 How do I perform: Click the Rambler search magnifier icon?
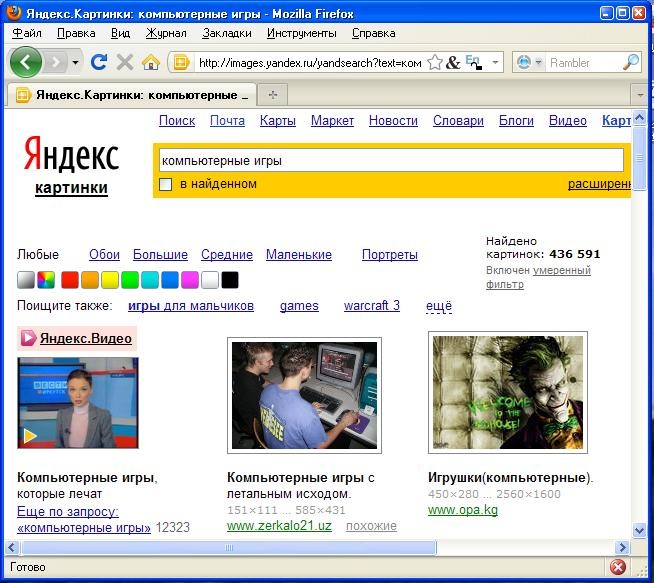(631, 62)
